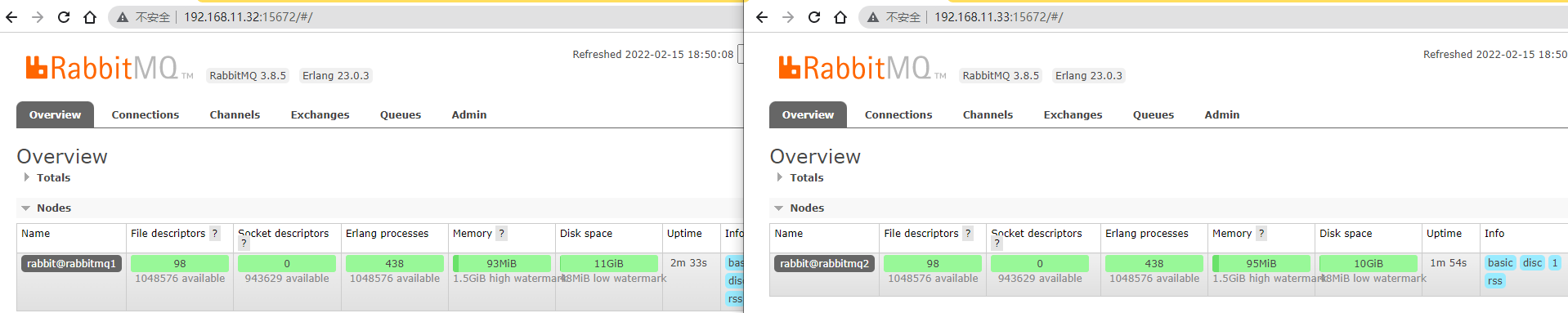Open Exchanges tab in right window
Viewport: 1568px width, 313px height.
pyautogui.click(x=1073, y=114)
